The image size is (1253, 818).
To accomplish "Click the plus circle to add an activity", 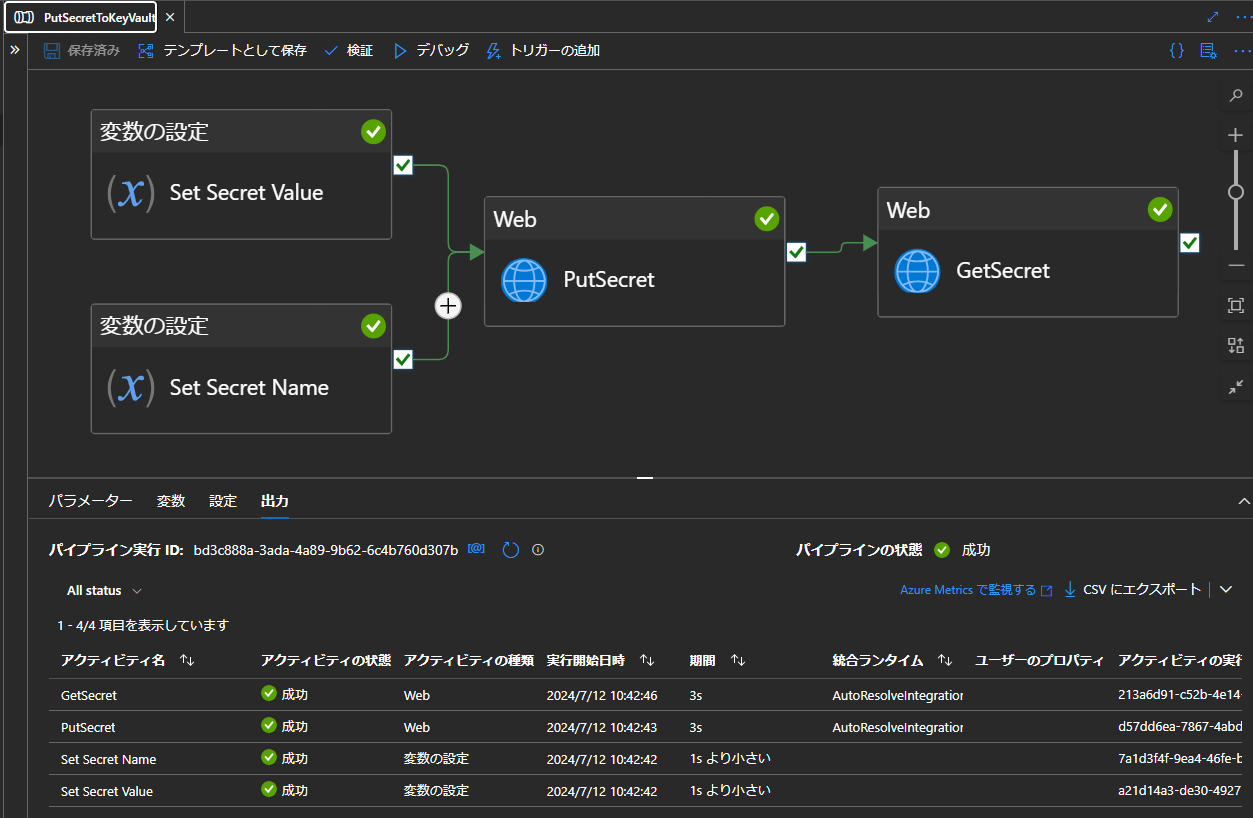I will (449, 306).
